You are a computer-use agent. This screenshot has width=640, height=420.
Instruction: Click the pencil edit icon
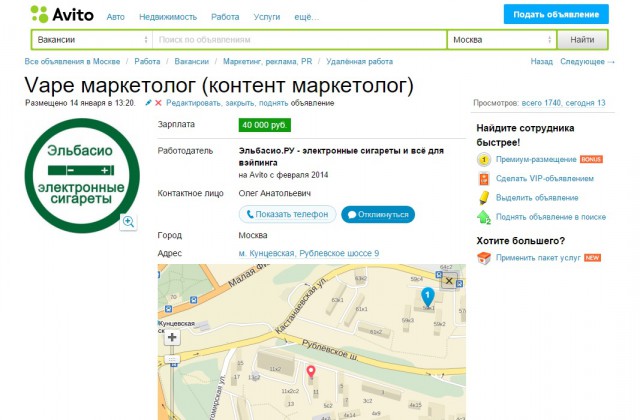coord(148,103)
